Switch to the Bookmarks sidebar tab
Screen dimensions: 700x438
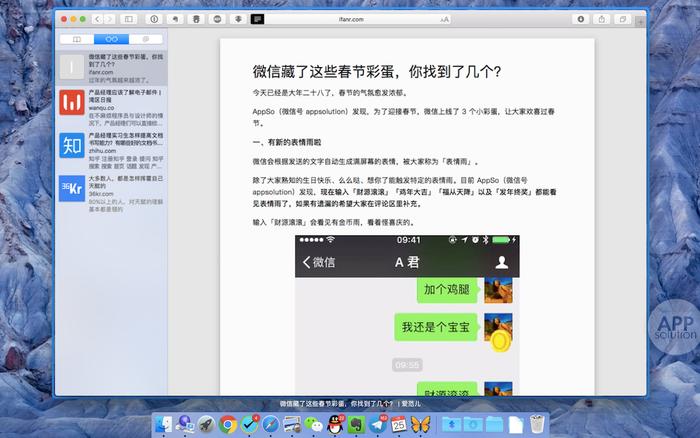click(77, 39)
